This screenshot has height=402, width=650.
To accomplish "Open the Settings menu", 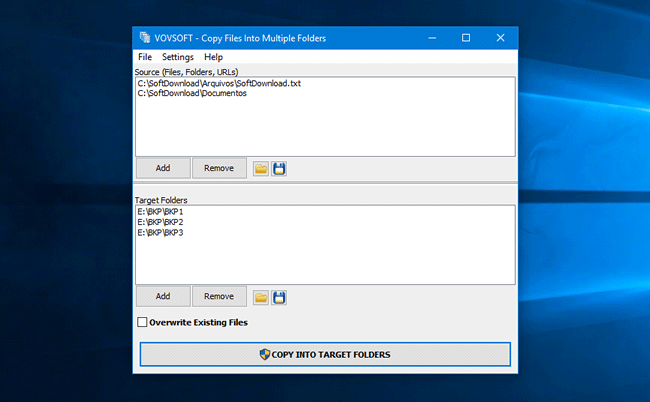I will click(178, 57).
